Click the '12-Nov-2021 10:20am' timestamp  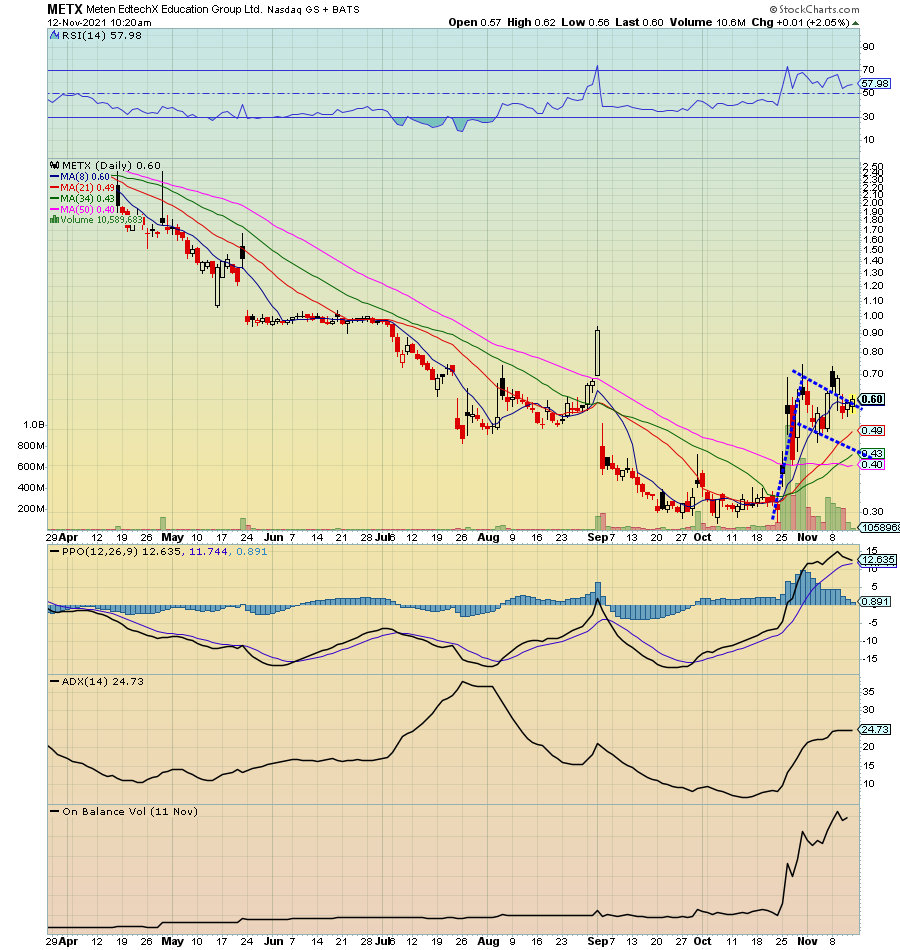pos(99,22)
